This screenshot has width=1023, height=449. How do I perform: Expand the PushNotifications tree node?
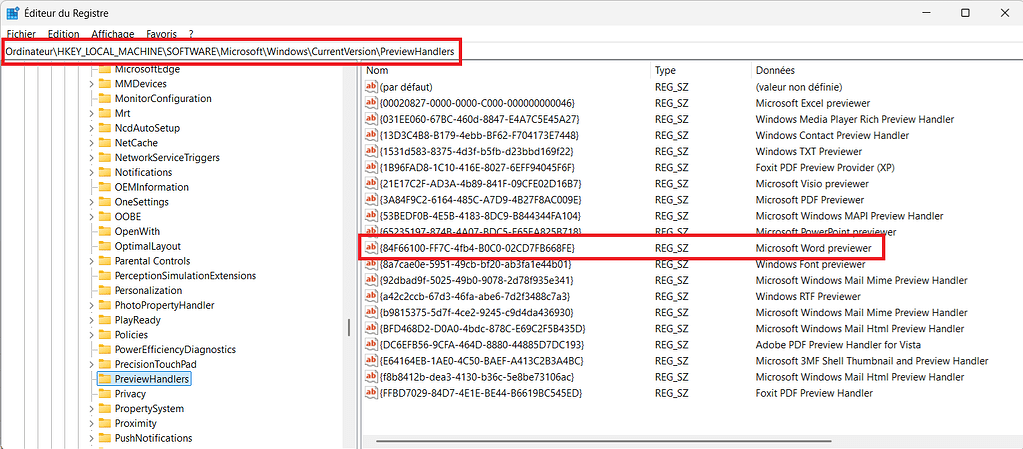click(x=91, y=438)
